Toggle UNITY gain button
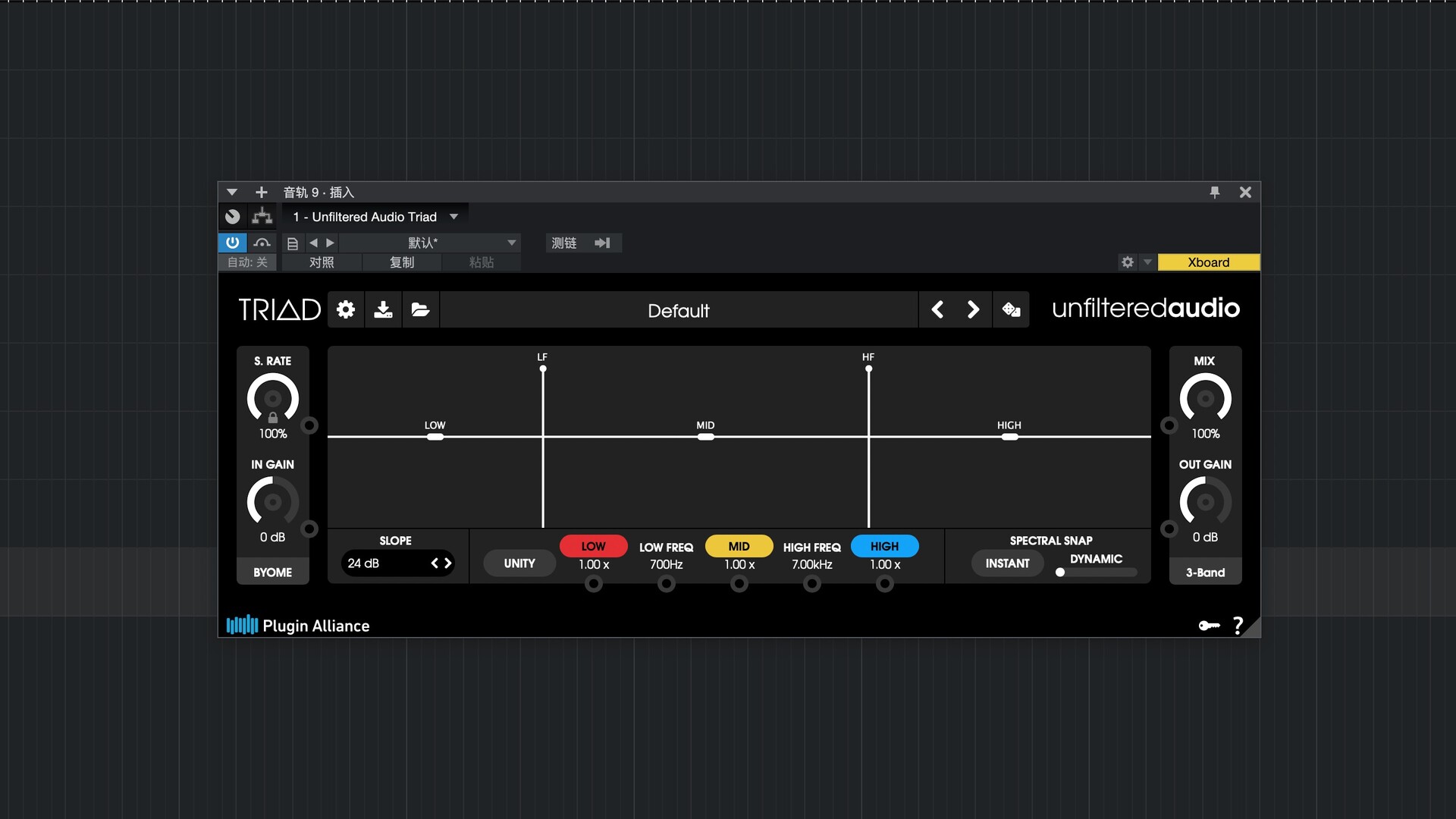 click(x=519, y=563)
